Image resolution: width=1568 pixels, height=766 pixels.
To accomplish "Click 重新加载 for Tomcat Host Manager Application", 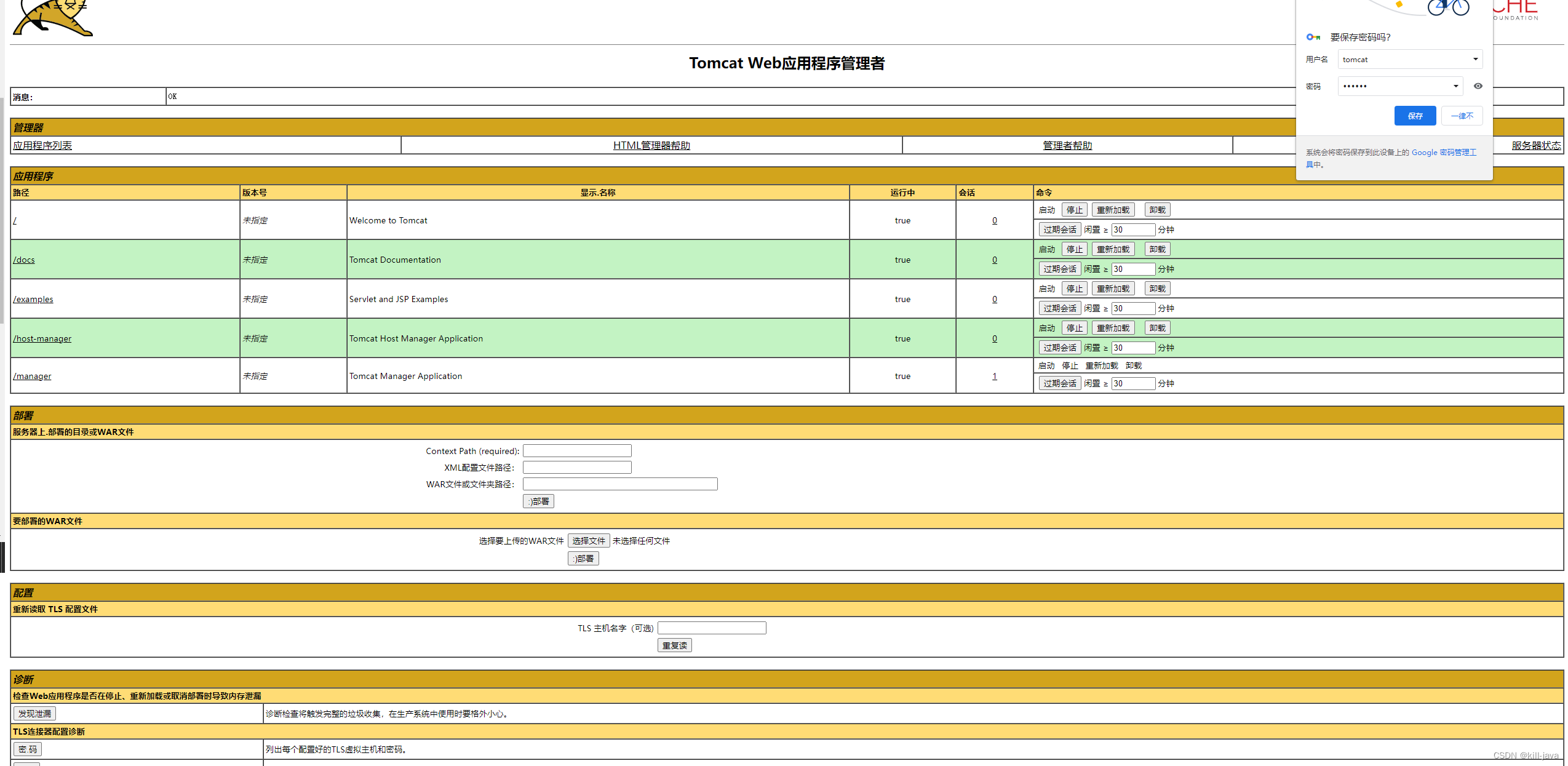I will pos(1113,328).
